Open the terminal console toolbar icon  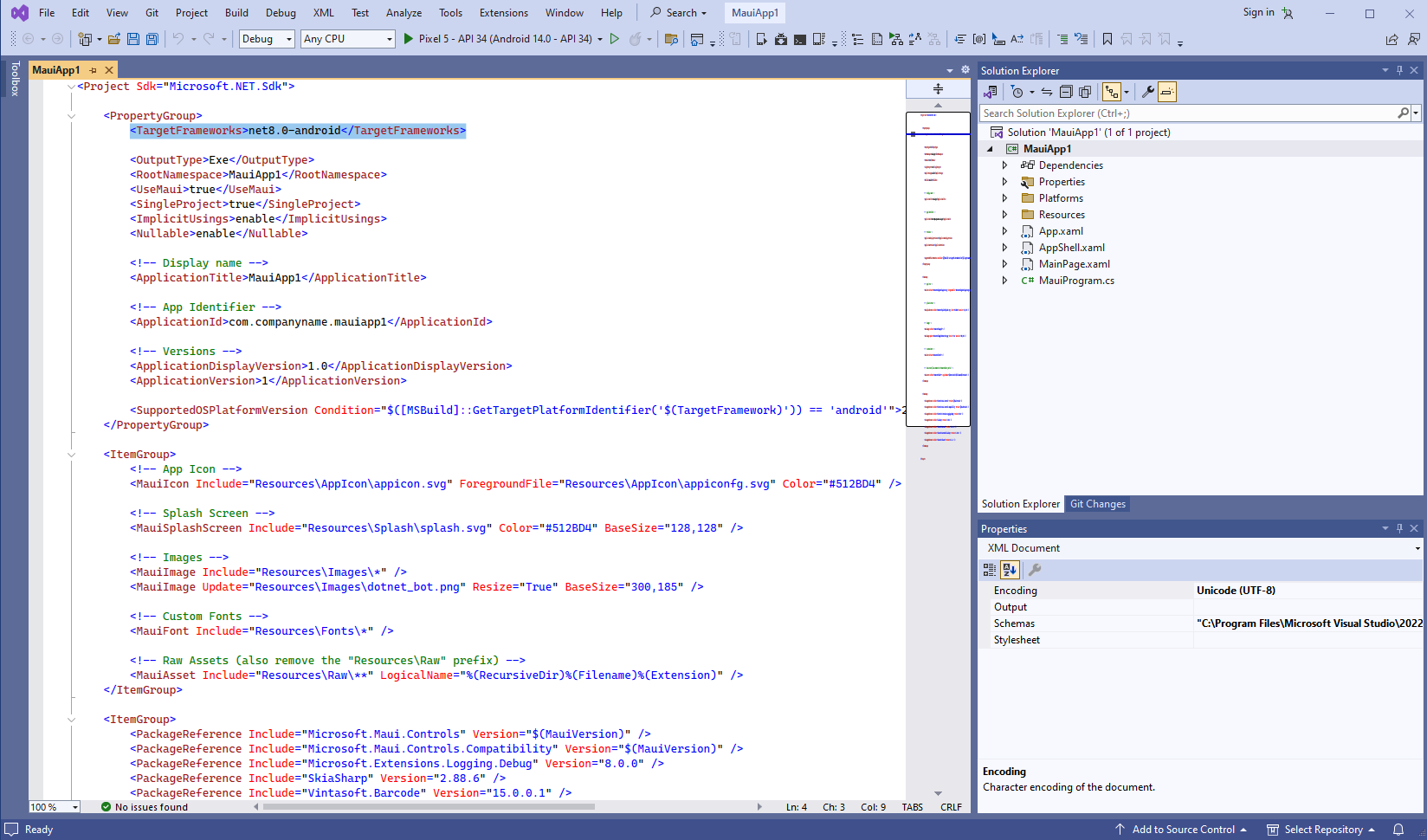pyautogui.click(x=800, y=39)
